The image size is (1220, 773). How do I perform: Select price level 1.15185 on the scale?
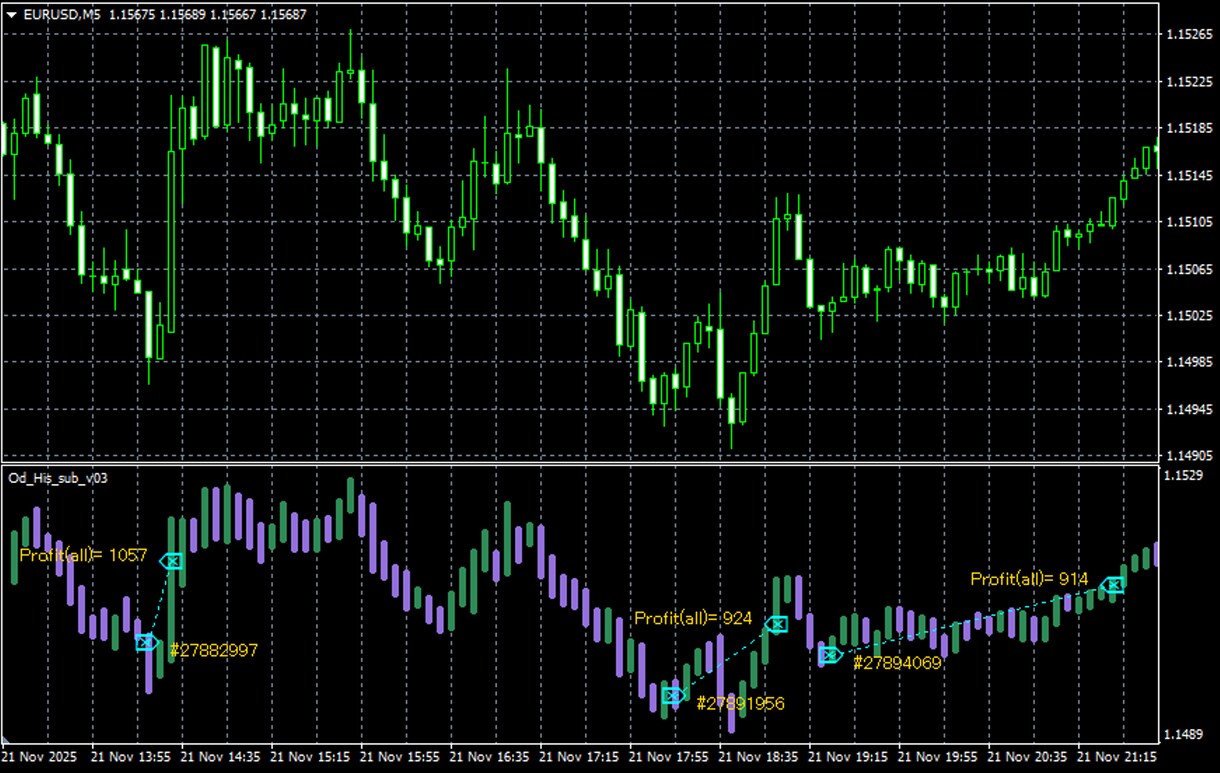[x=1189, y=129]
